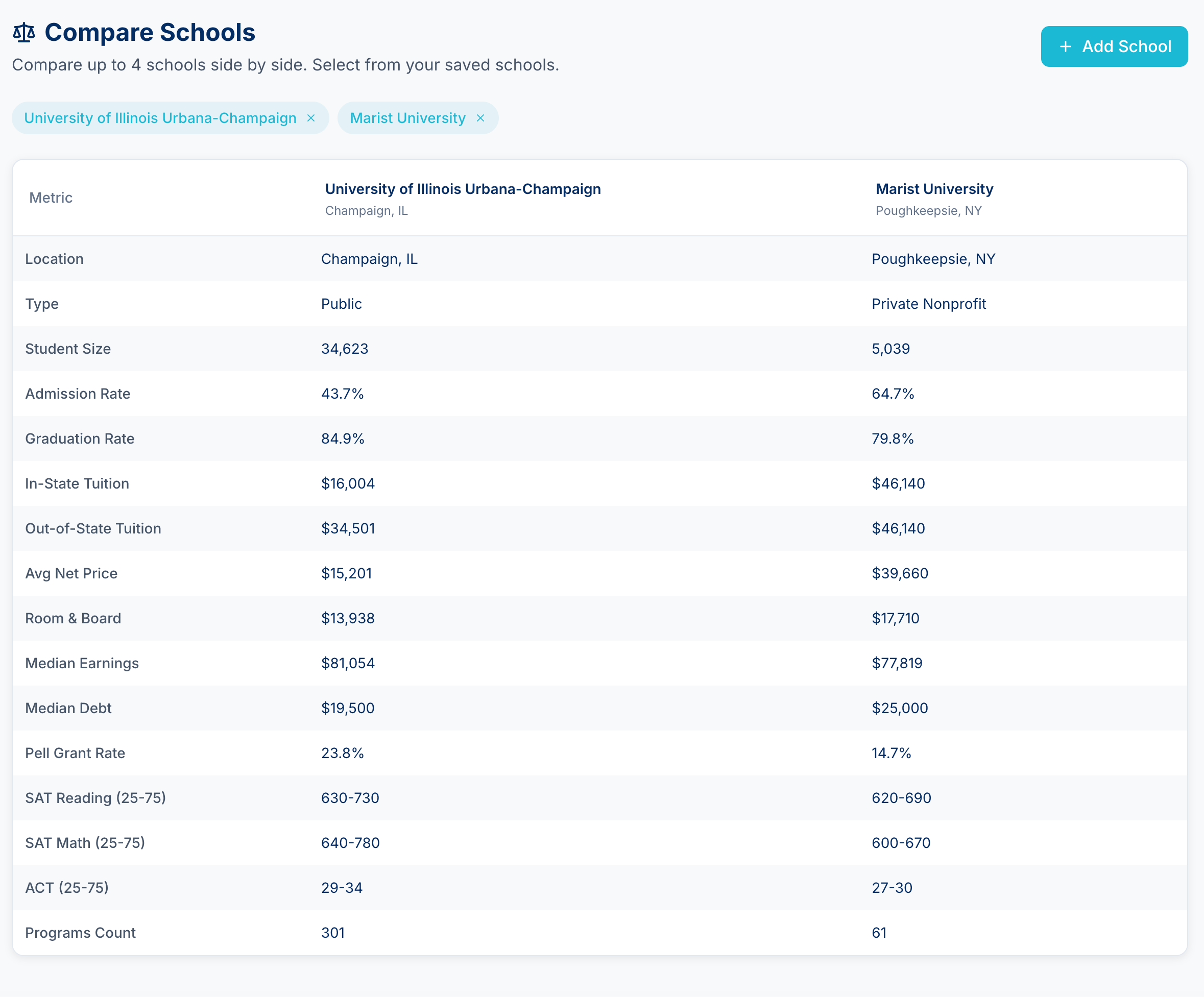
Task: Click Illinois's 301 programs count value
Action: coord(333,933)
